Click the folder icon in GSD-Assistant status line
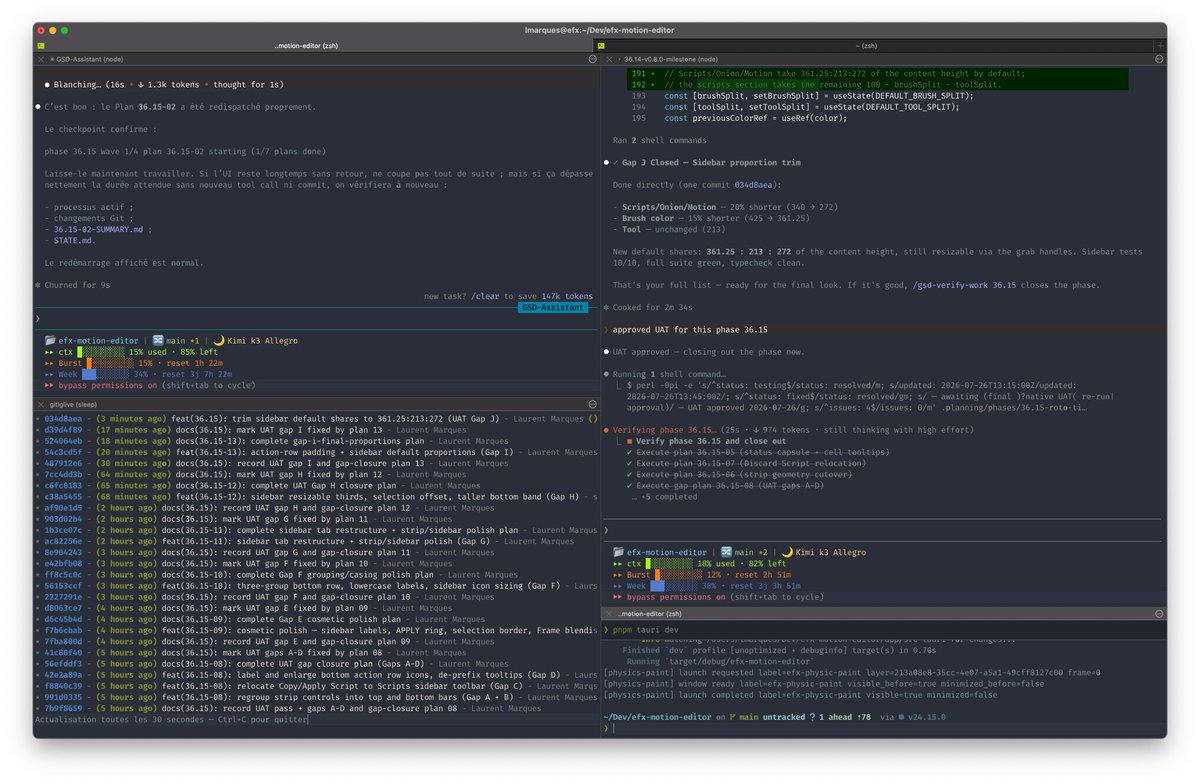The width and height of the screenshot is (1200, 782). (x=50, y=341)
